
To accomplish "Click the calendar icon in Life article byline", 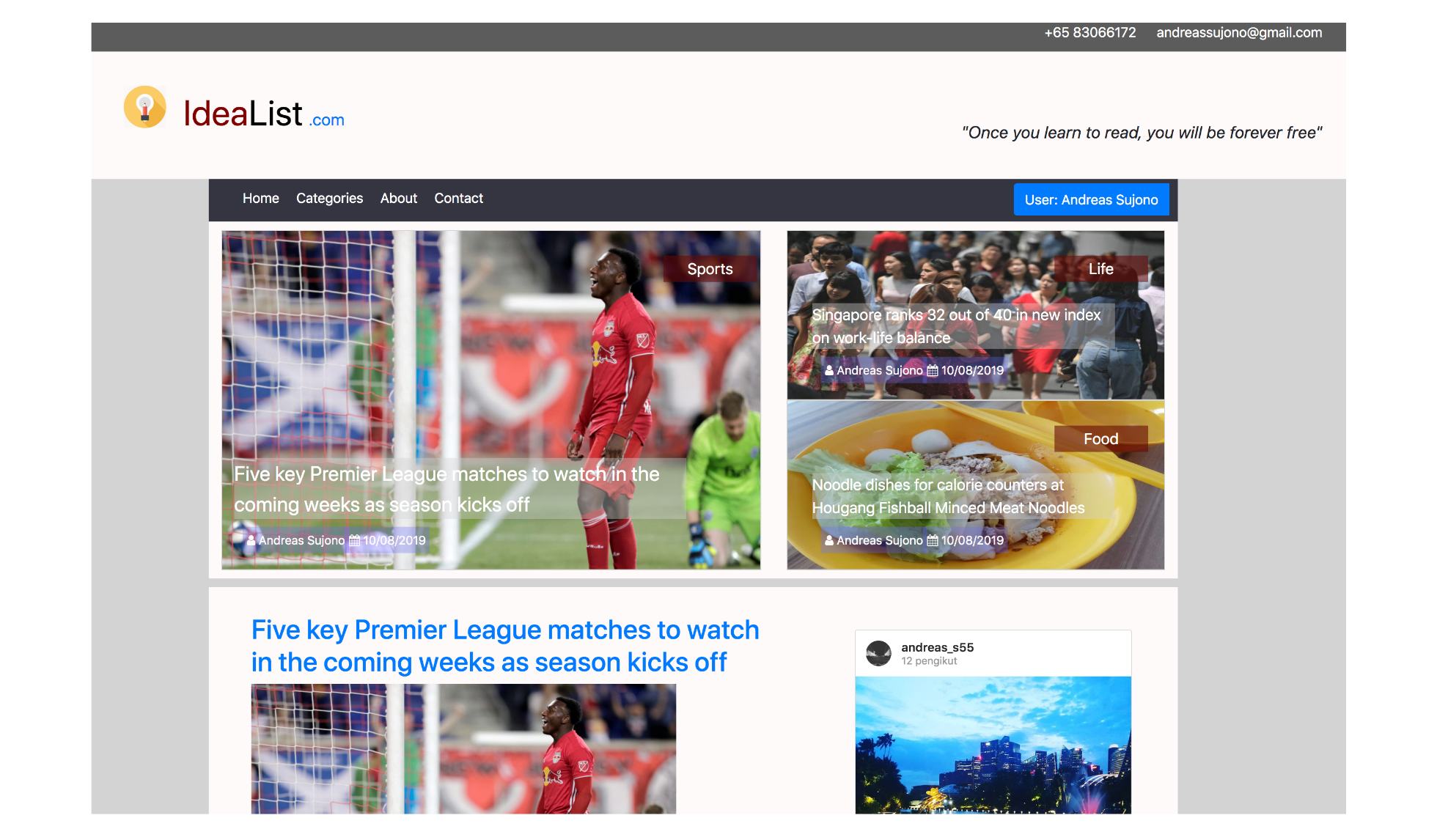I will 933,371.
